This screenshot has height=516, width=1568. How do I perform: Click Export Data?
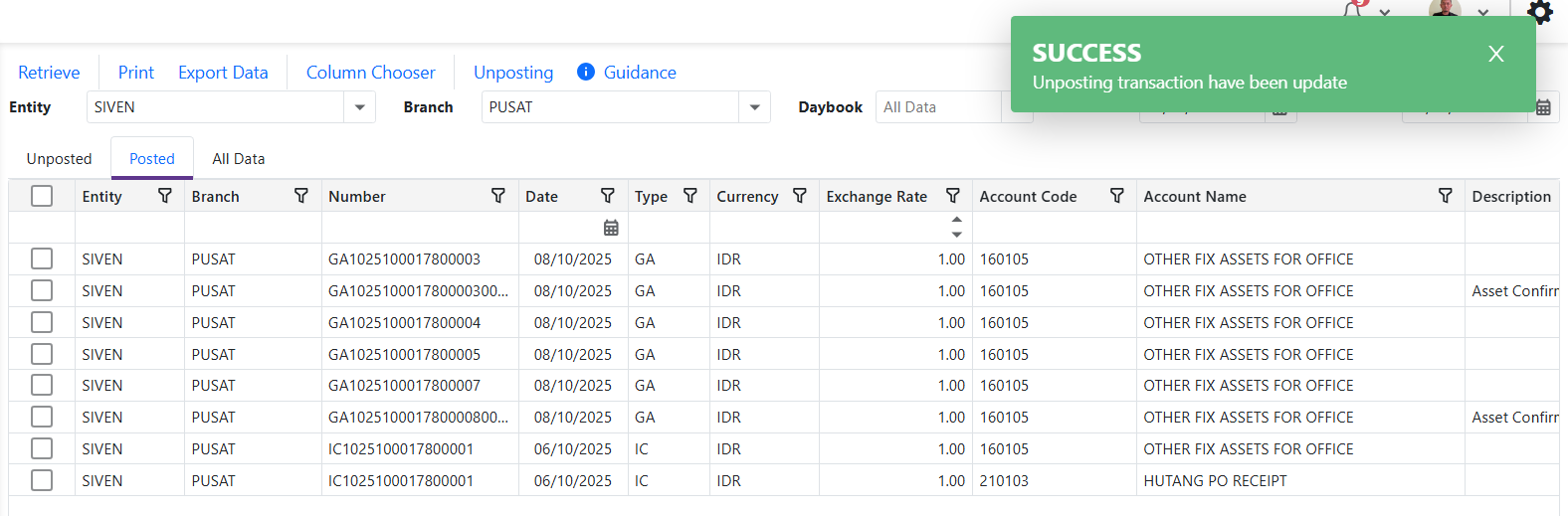(223, 73)
